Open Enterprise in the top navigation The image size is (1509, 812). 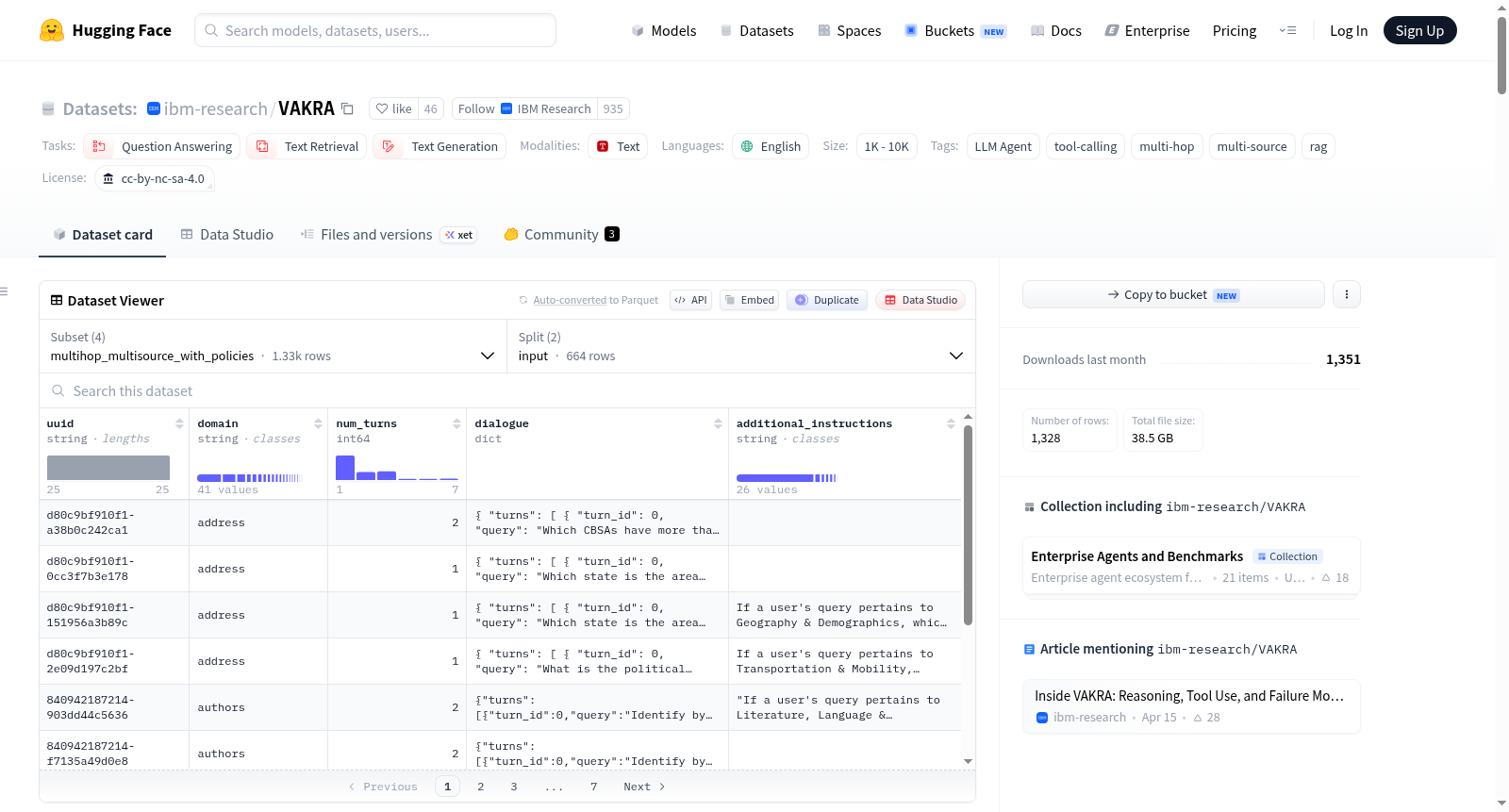(1147, 31)
